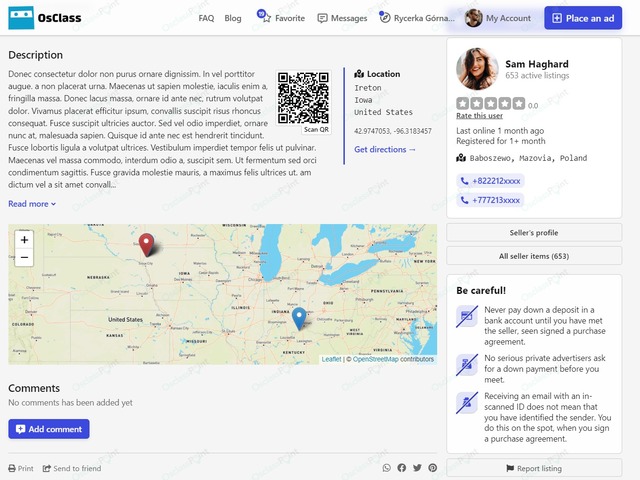640x480 pixels.
Task: Open the Rycerka Górna location selector
Action: (416, 18)
